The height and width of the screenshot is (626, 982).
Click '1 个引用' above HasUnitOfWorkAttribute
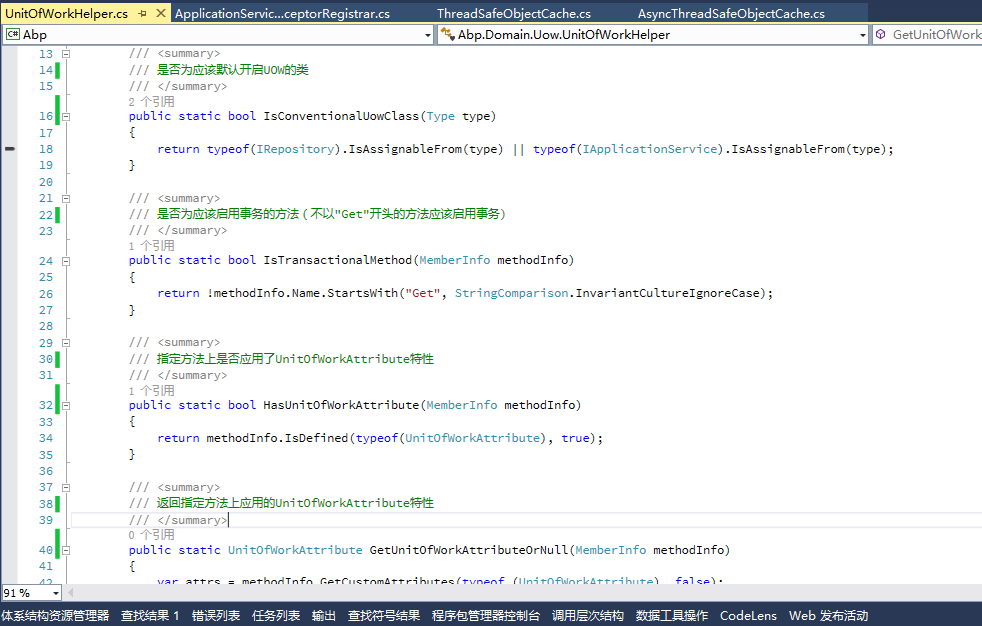(x=152, y=391)
